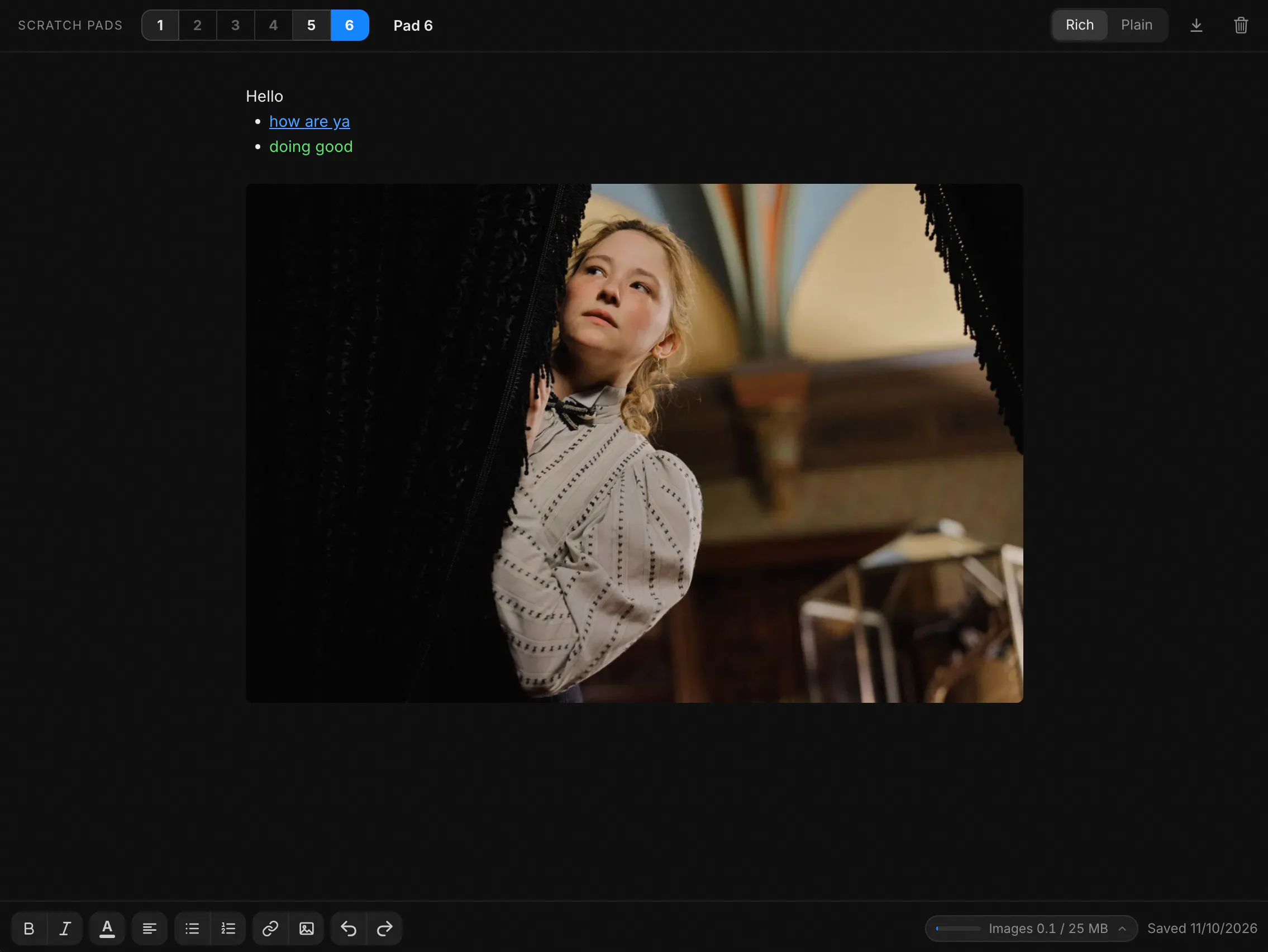Image resolution: width=1268 pixels, height=952 pixels.
Task: Click the insert link icon
Action: pyautogui.click(x=270, y=929)
